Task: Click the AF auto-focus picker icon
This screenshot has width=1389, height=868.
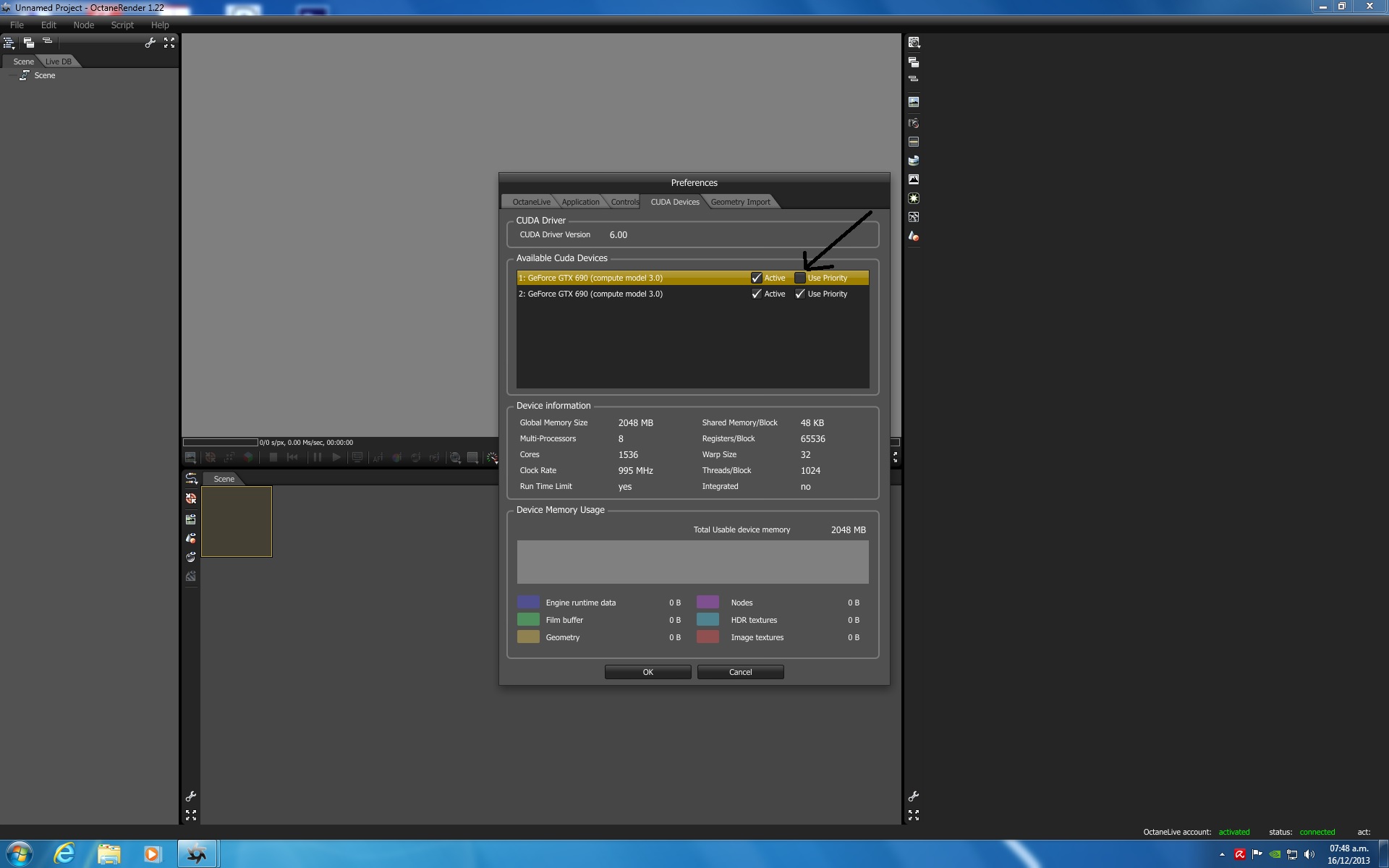Action: tap(378, 457)
